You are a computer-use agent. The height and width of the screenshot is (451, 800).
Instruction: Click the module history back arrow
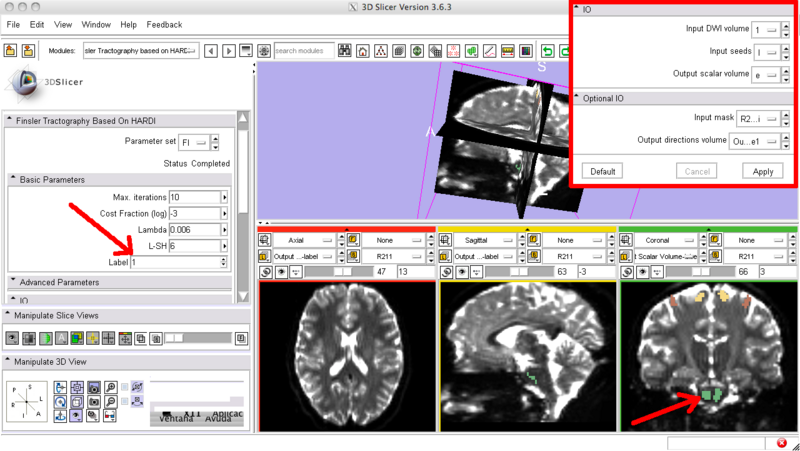point(211,51)
